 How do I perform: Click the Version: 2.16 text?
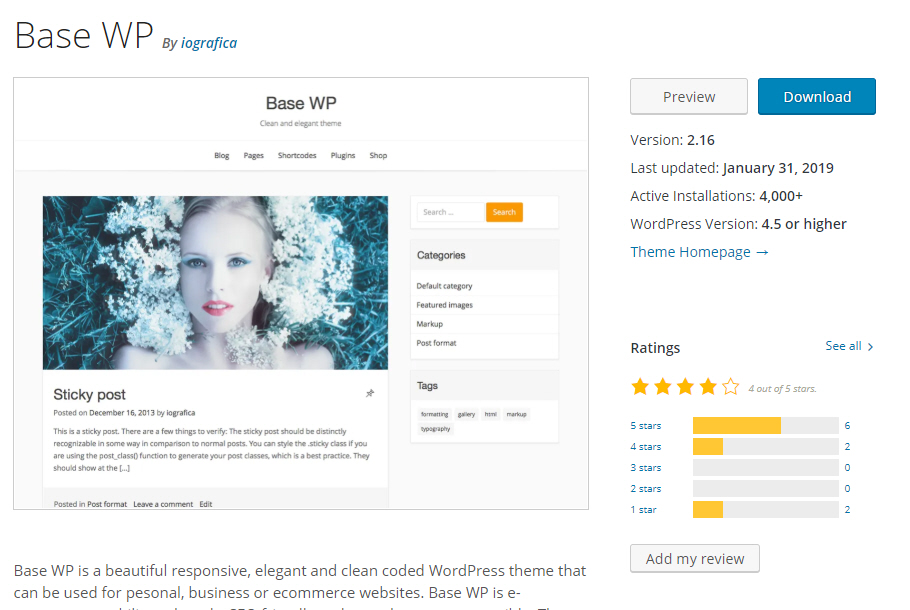[672, 140]
